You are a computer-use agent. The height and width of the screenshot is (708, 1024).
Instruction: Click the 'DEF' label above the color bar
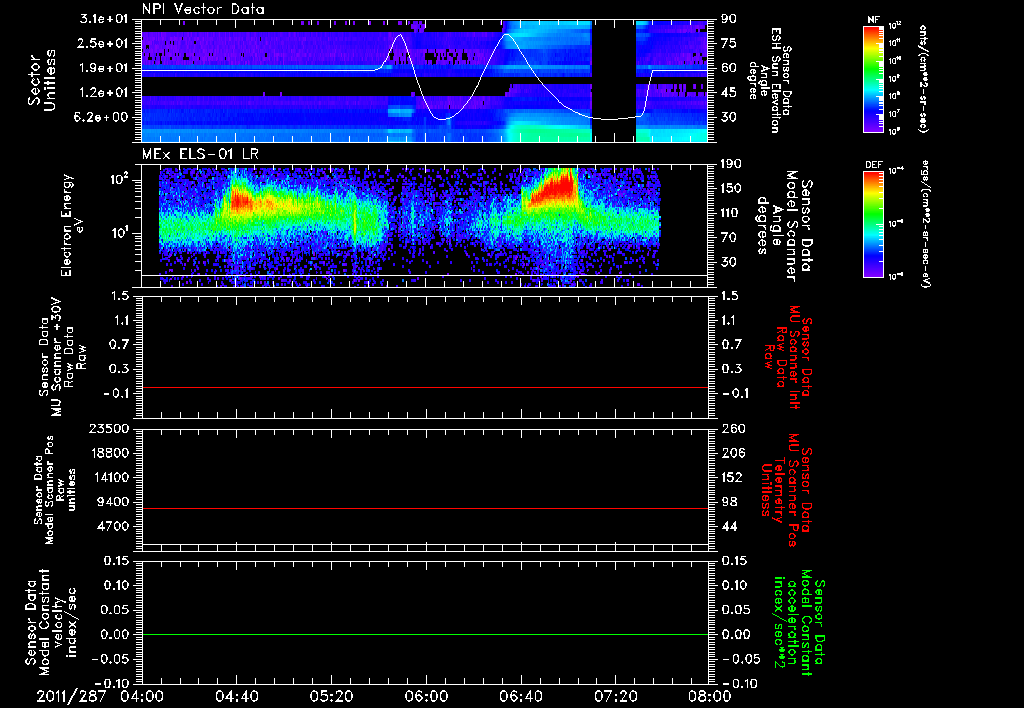point(874,165)
